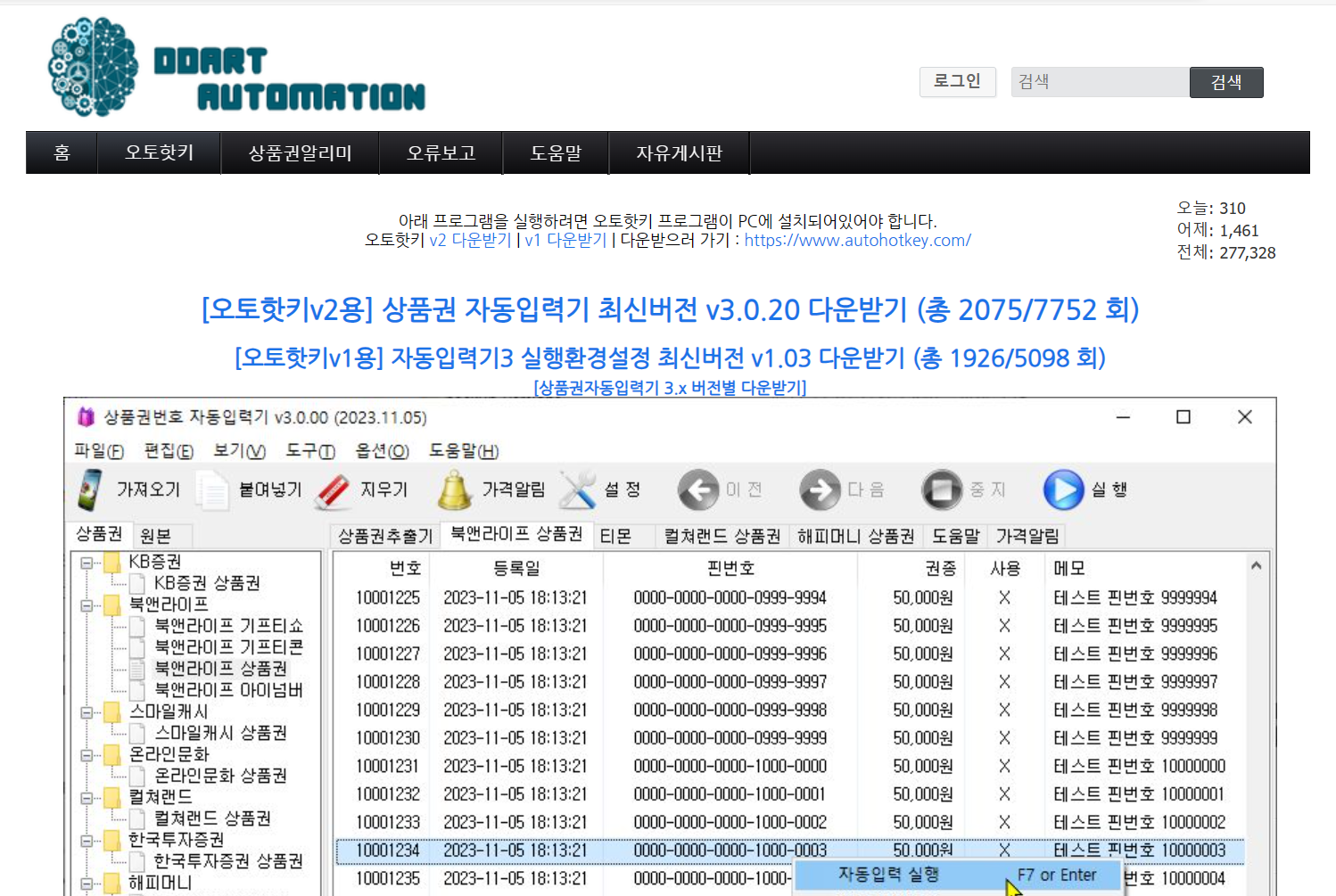Collapse the 북앤라이프 tree node
The image size is (1336, 896).
point(87,605)
